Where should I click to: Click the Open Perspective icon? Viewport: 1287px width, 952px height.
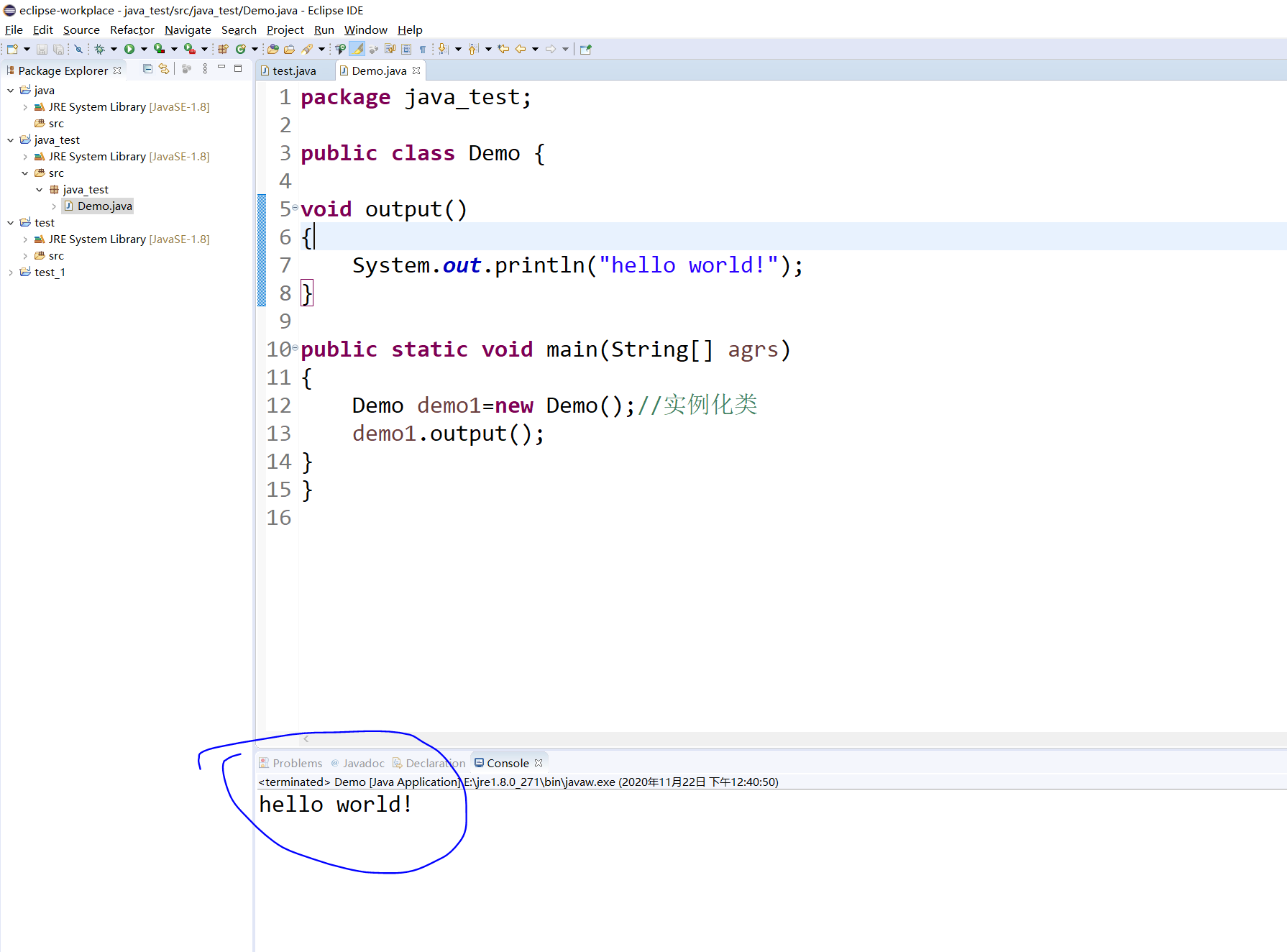pyautogui.click(x=586, y=49)
